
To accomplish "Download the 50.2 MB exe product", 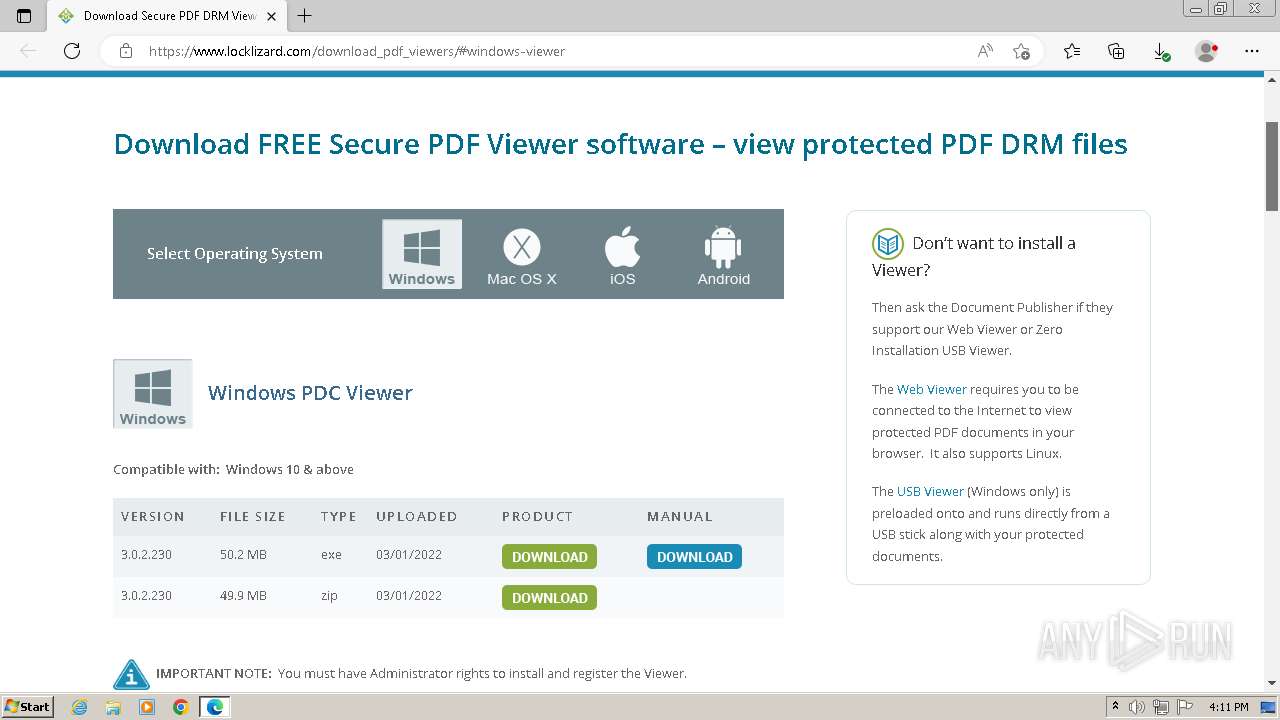I will click(549, 557).
